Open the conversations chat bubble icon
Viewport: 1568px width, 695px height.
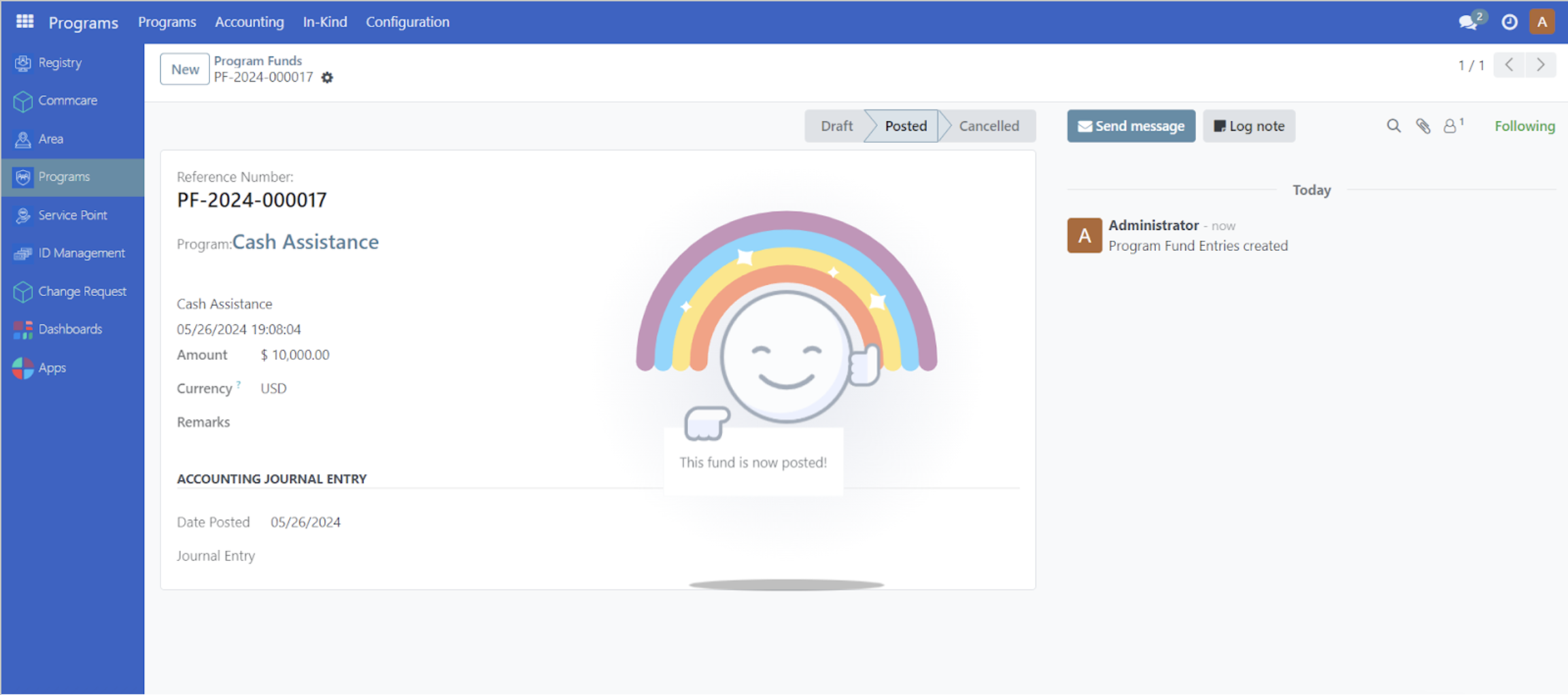pyautogui.click(x=1467, y=22)
